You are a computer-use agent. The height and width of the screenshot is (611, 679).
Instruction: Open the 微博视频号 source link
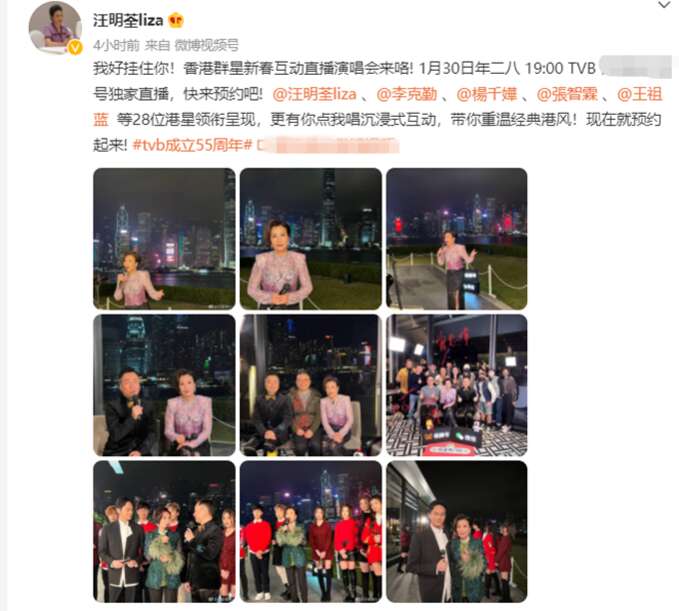pos(206,45)
